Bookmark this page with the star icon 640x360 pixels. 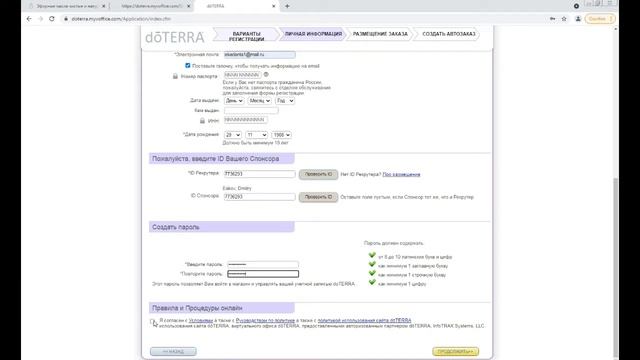564,19
